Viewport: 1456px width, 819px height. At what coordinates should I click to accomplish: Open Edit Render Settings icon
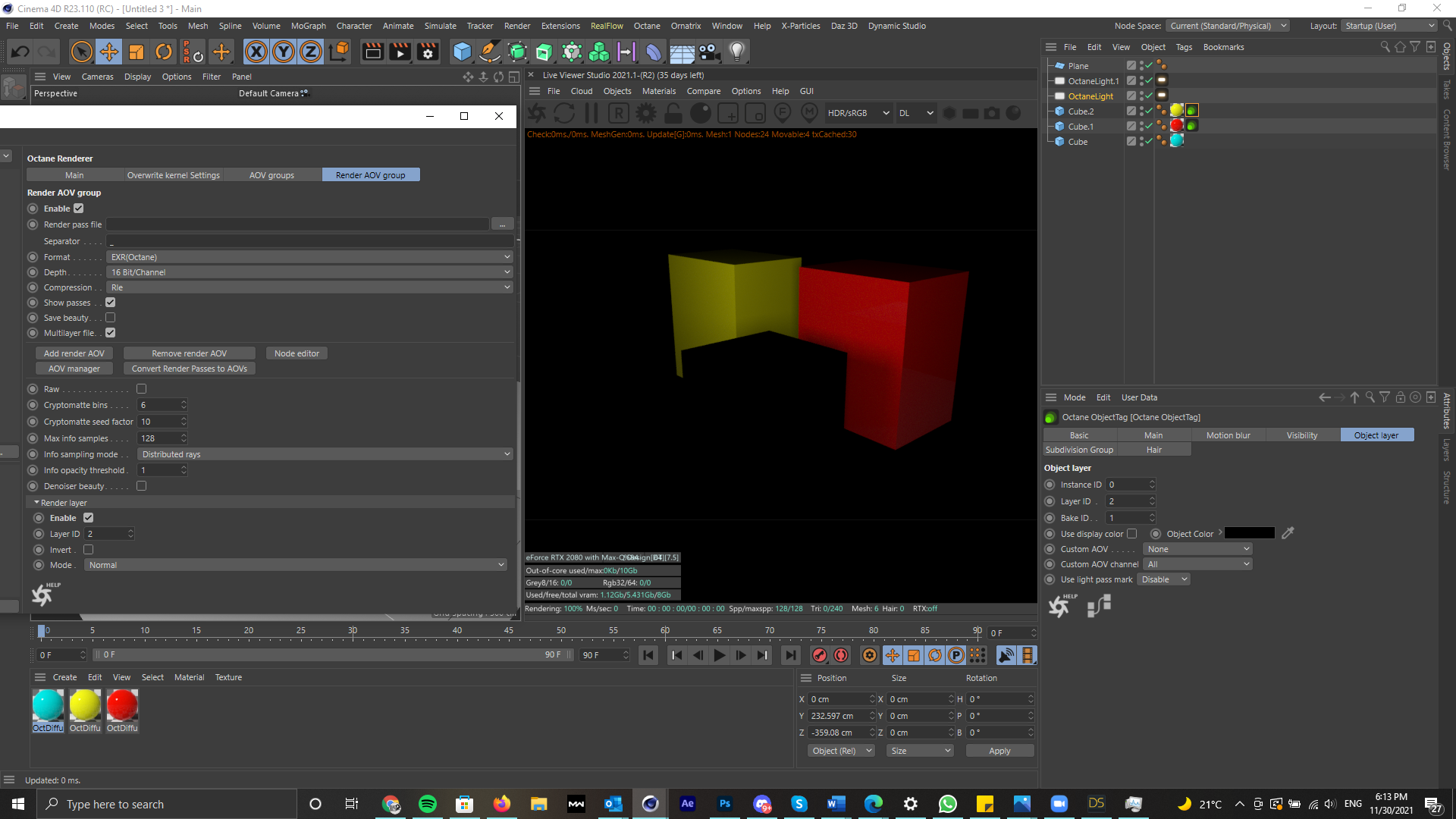(428, 52)
